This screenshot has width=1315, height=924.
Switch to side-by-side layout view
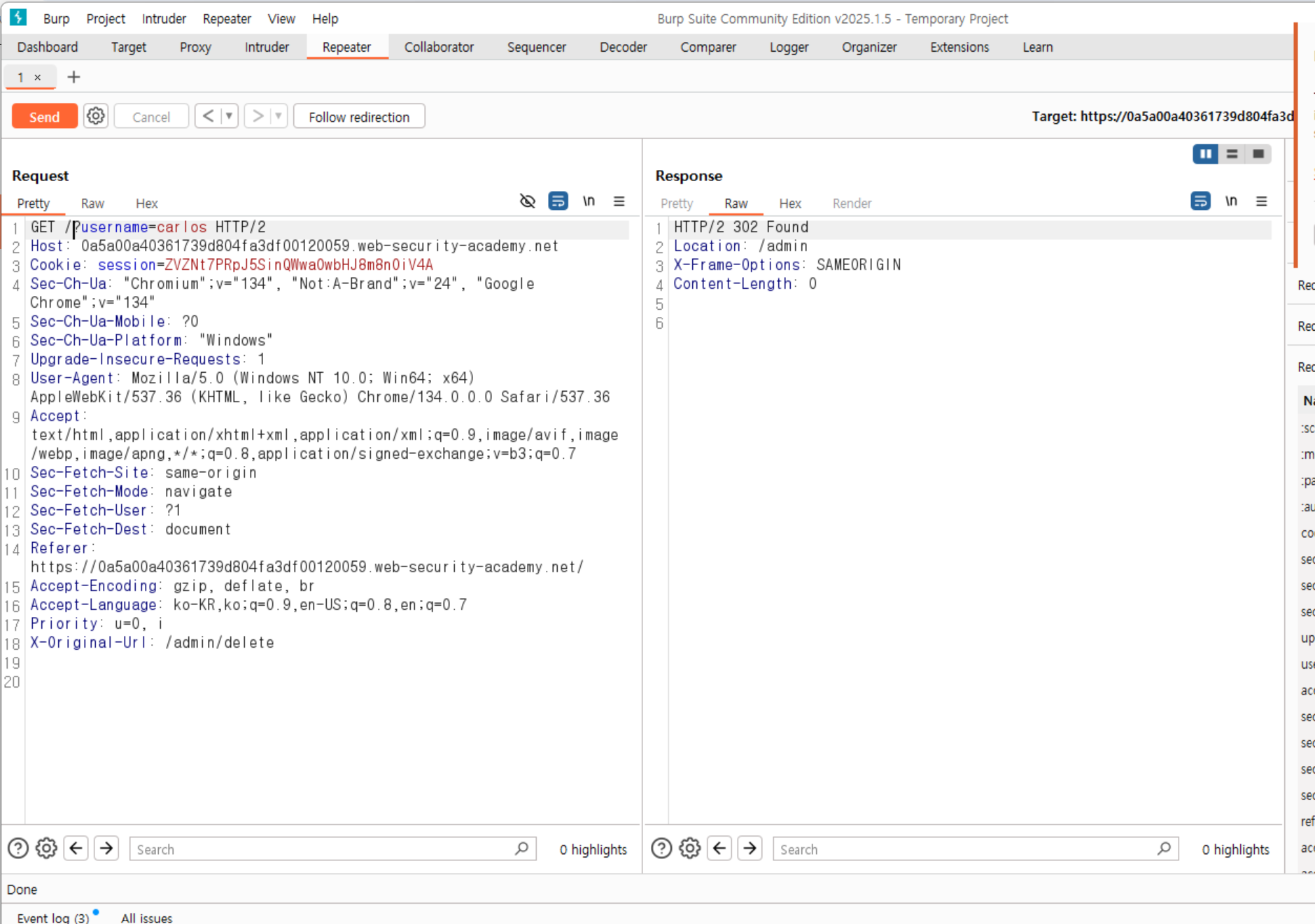tap(1205, 154)
